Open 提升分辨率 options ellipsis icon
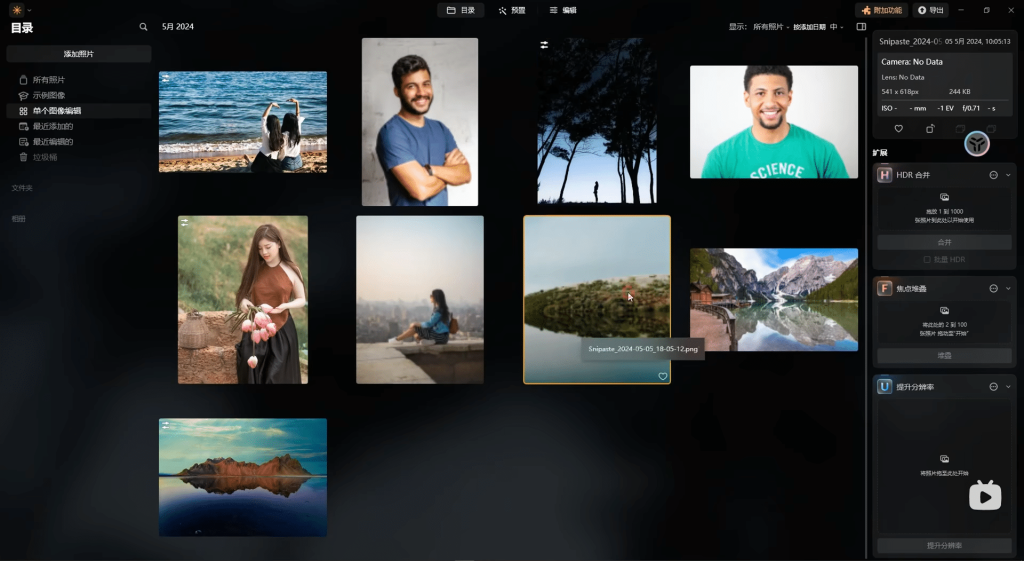 (x=993, y=387)
